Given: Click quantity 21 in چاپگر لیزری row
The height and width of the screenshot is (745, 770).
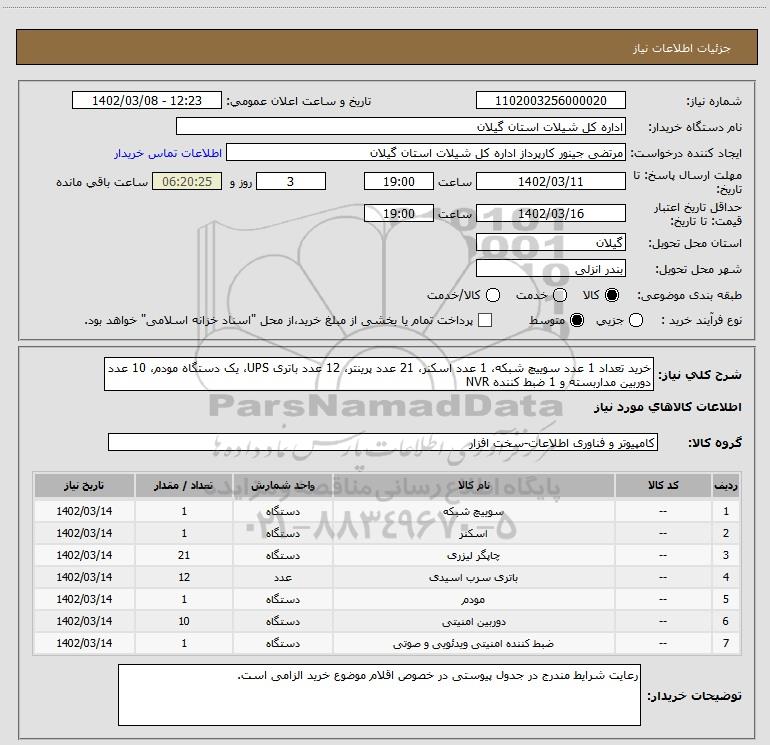Looking at the screenshot, I should tap(184, 555).
